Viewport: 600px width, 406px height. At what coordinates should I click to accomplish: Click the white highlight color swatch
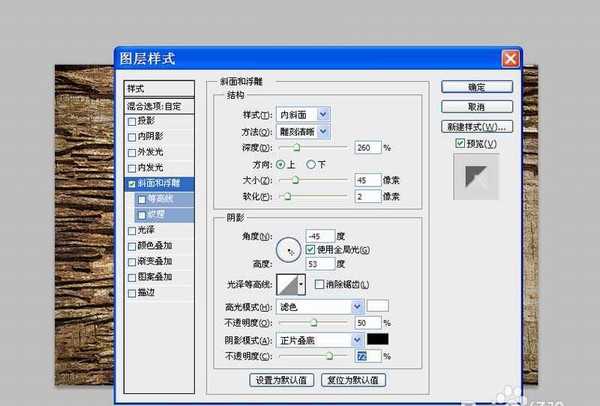378,306
